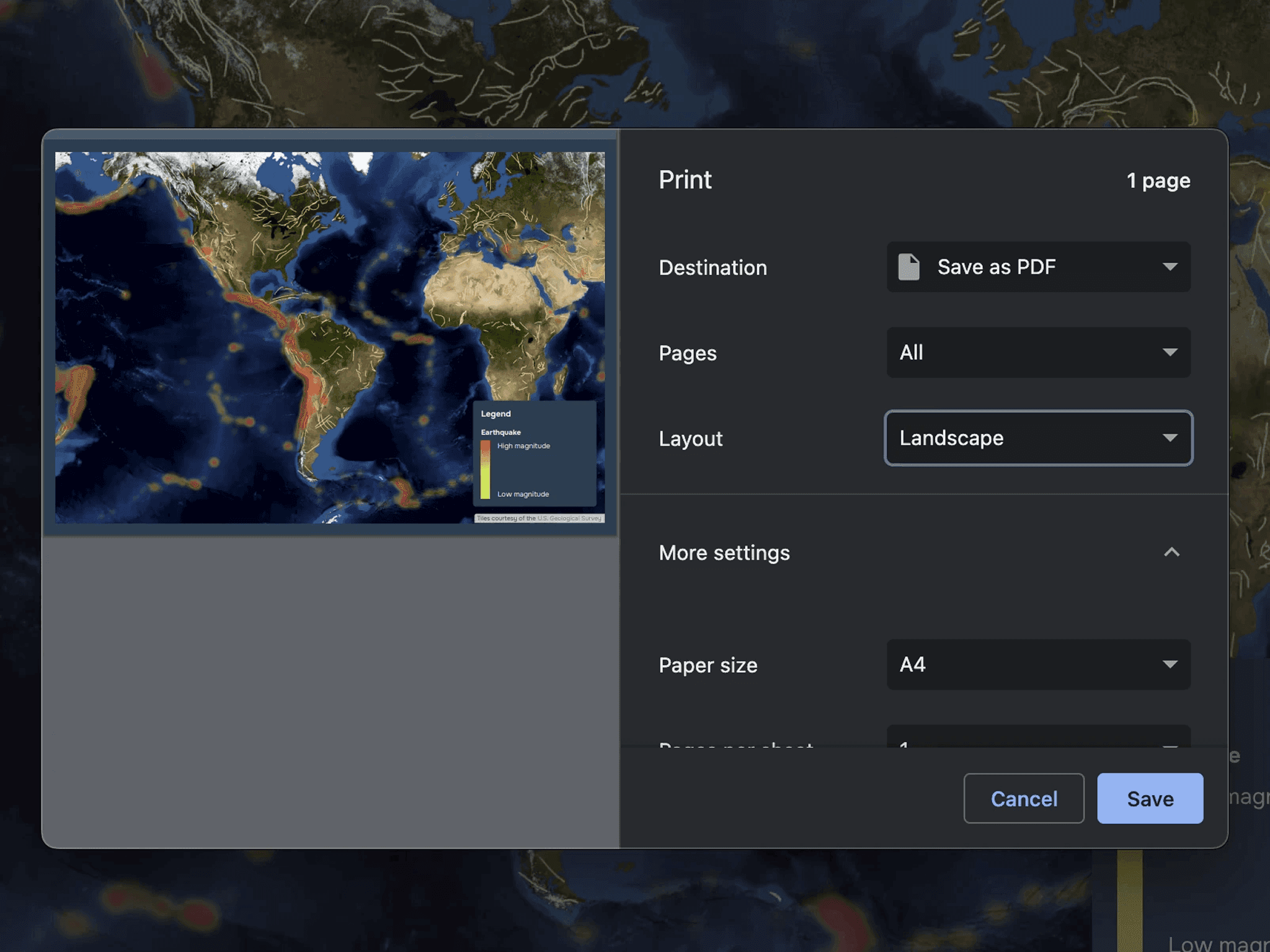Click the arrow on the Landscape layout dropdown
The height and width of the screenshot is (952, 1270).
click(1170, 438)
